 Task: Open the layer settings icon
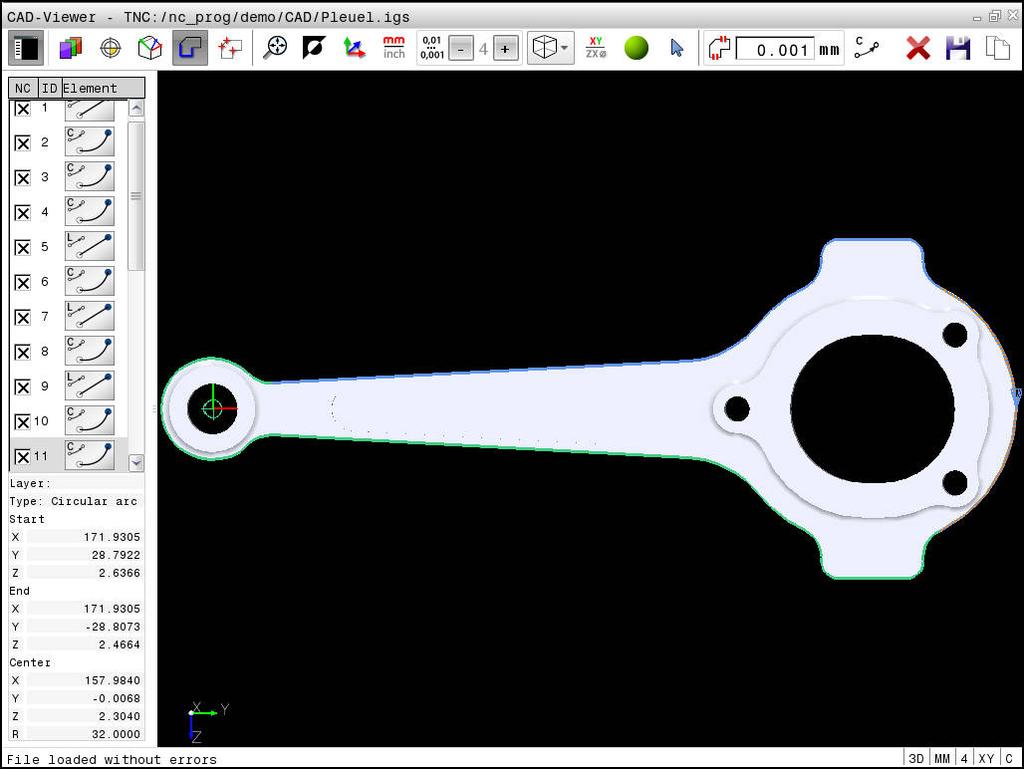point(71,48)
